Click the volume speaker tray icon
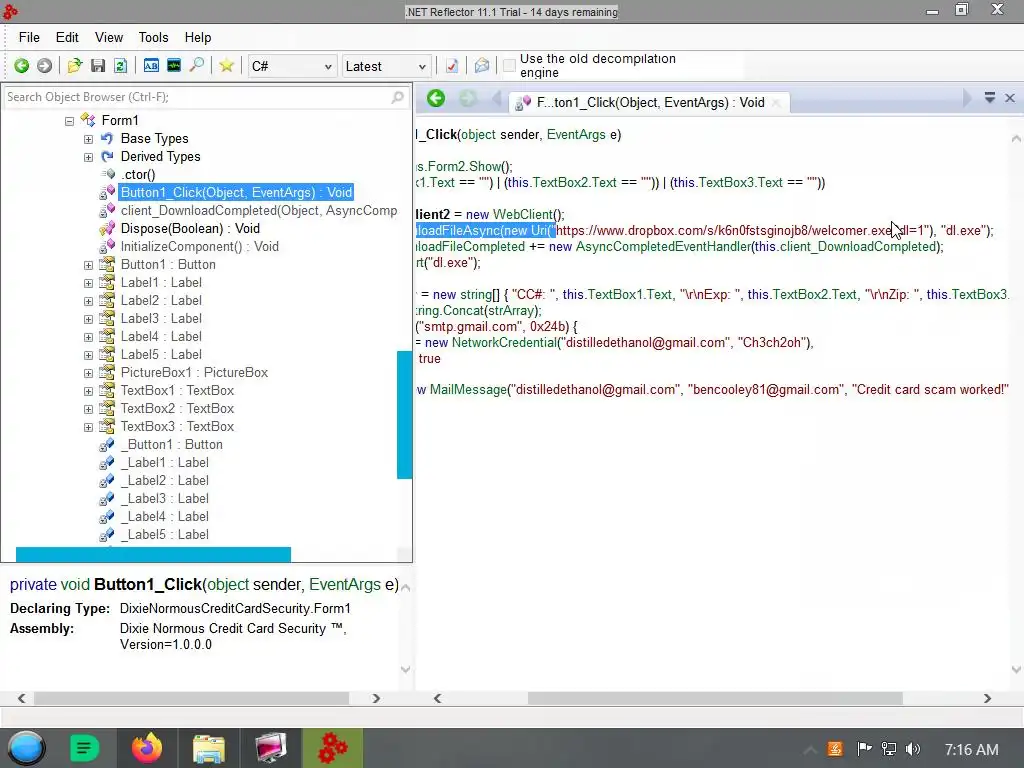Screen dimensions: 1024x768 [x=913, y=749]
